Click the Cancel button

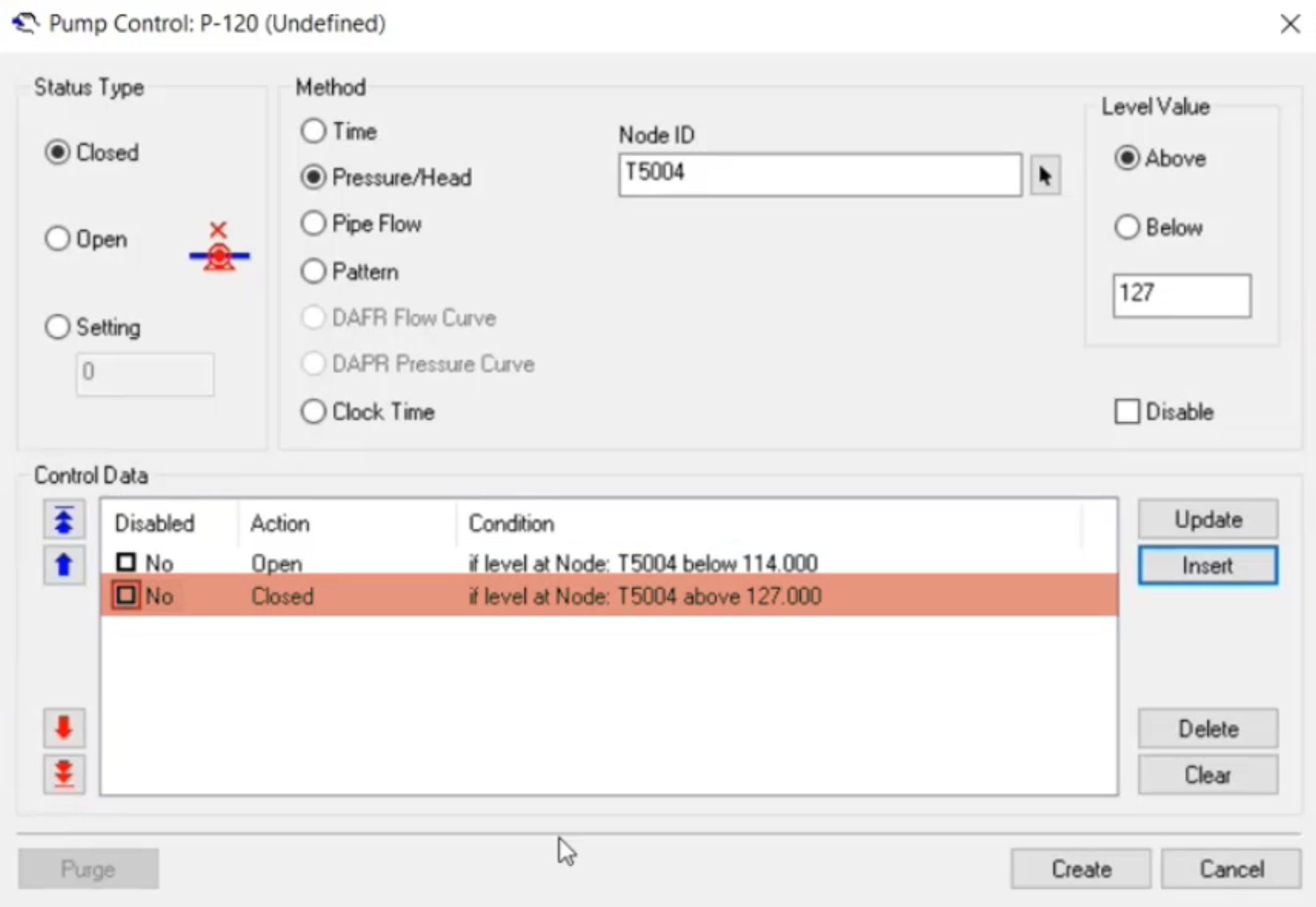point(1230,869)
